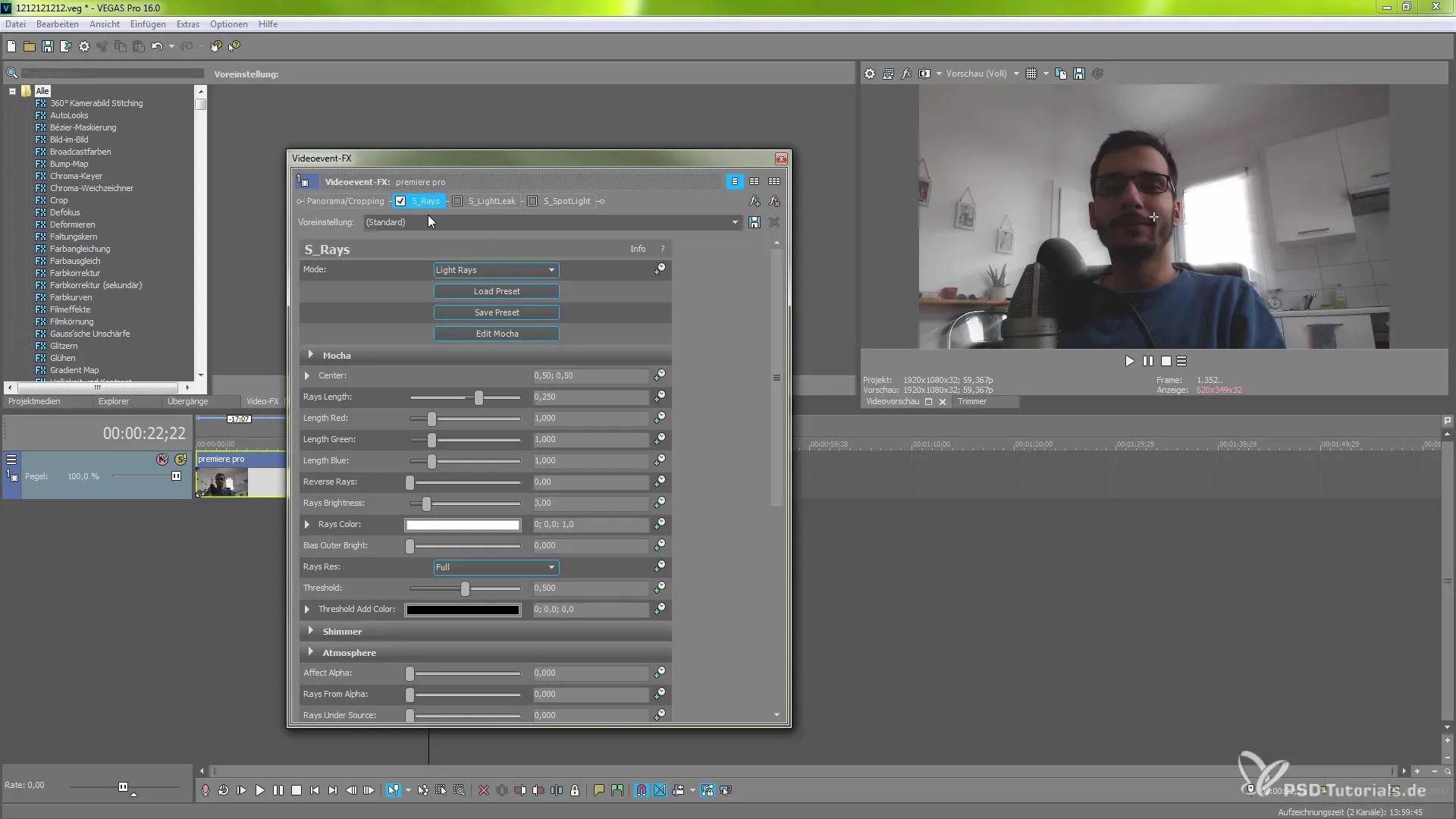Viewport: 1456px width, 819px height.
Task: Open preview properties gear icon in video preview
Action: (x=870, y=74)
